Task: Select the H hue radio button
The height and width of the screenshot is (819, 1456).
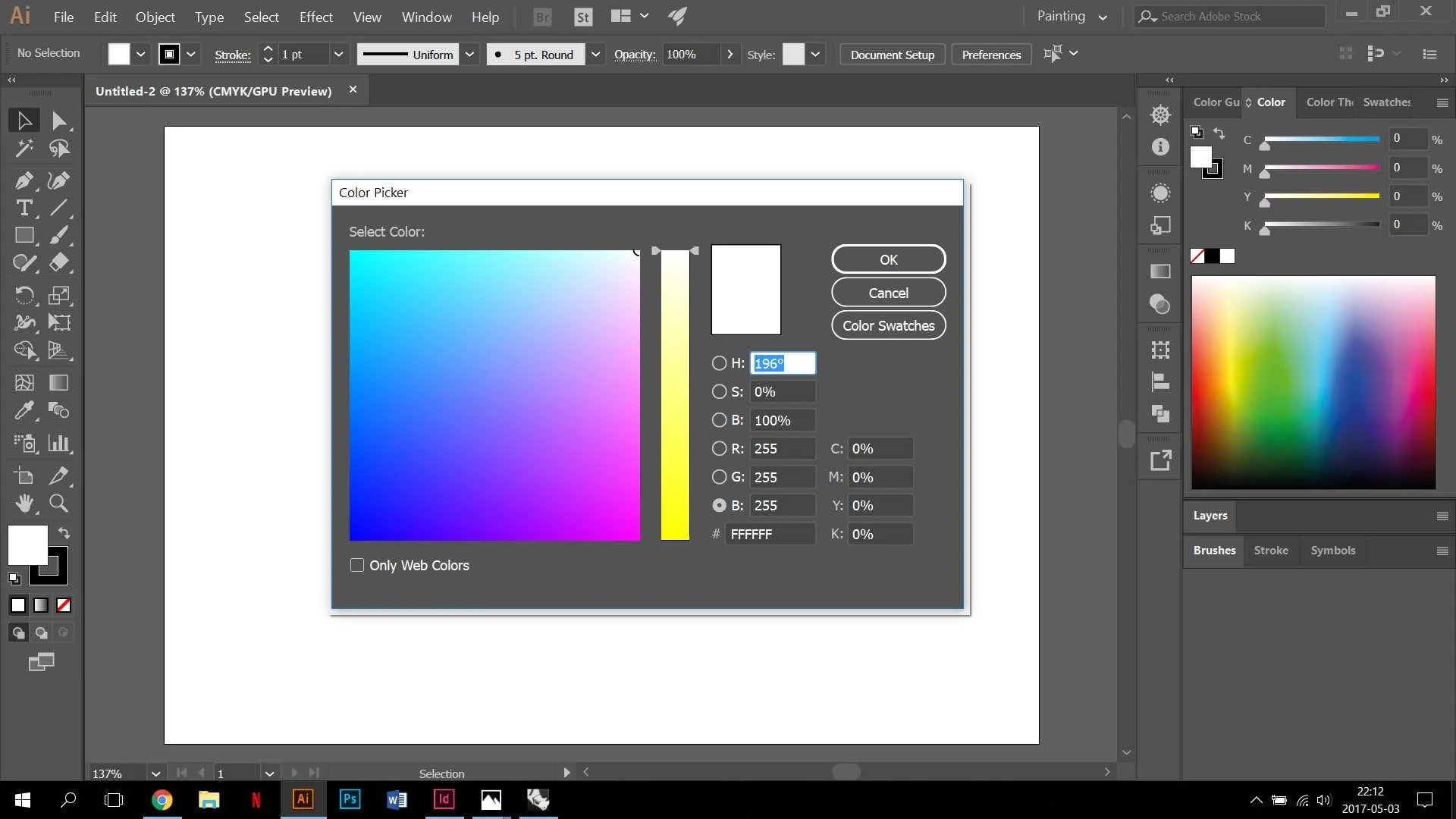Action: click(x=719, y=363)
